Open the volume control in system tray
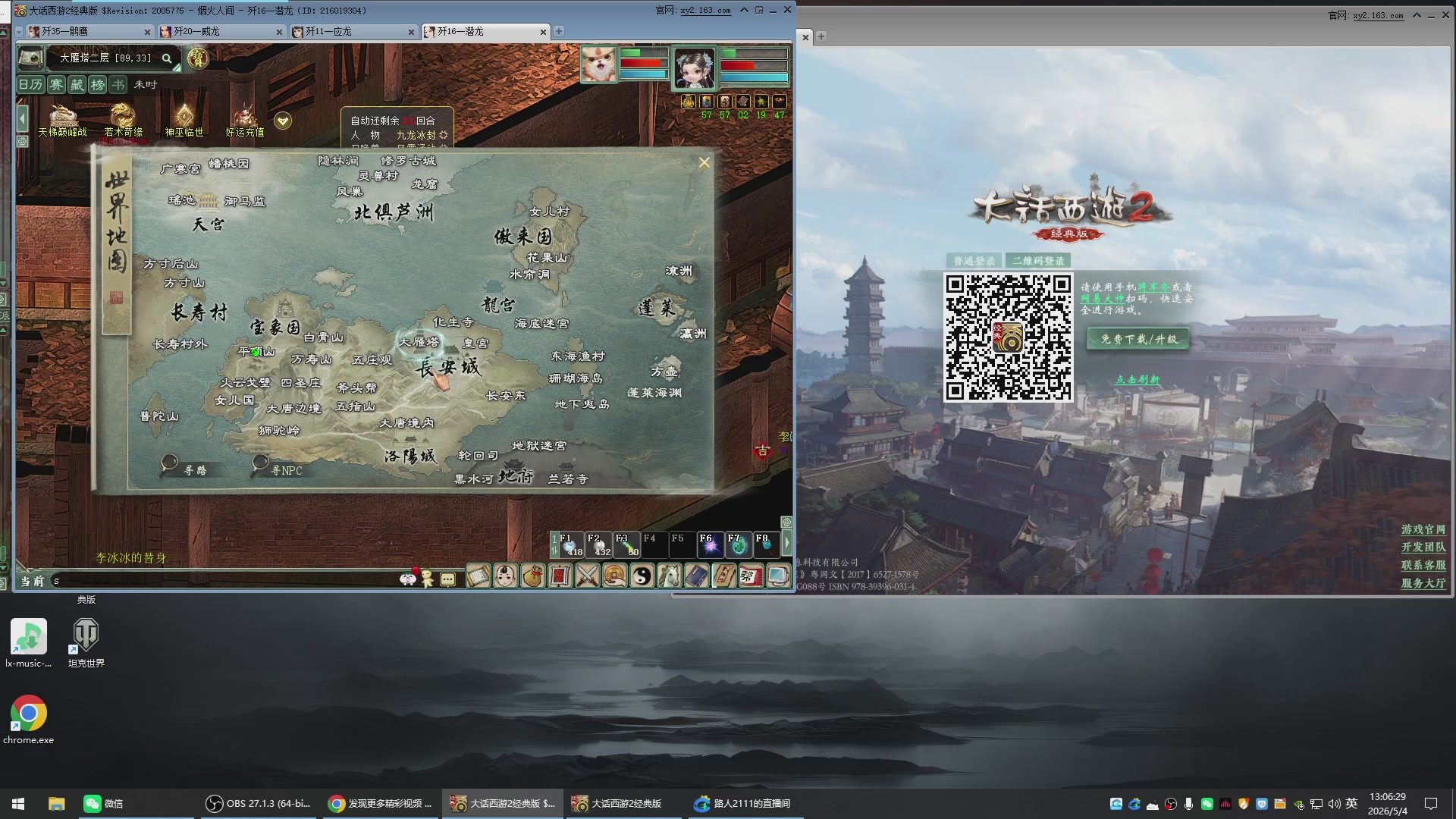The height and width of the screenshot is (819, 1456). click(x=1334, y=804)
